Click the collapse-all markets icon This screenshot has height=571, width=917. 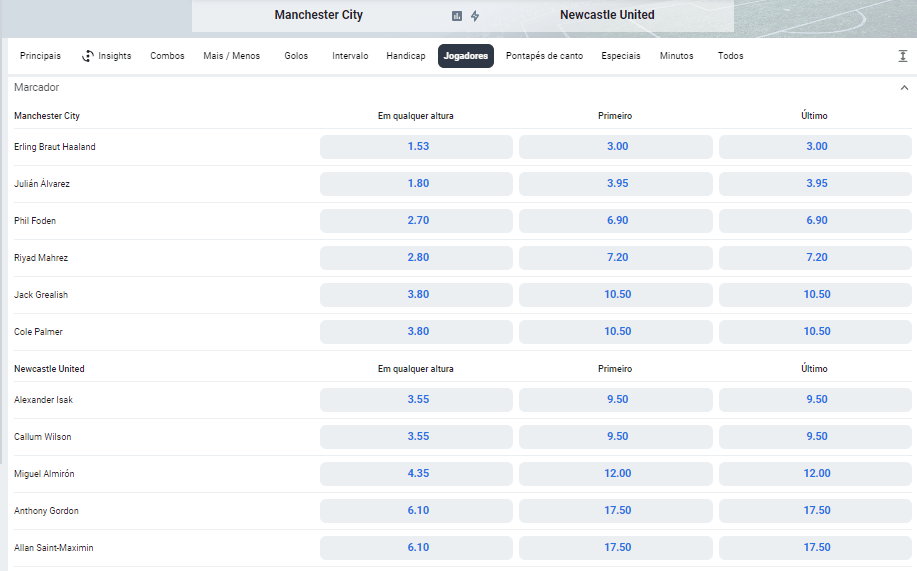click(x=902, y=56)
